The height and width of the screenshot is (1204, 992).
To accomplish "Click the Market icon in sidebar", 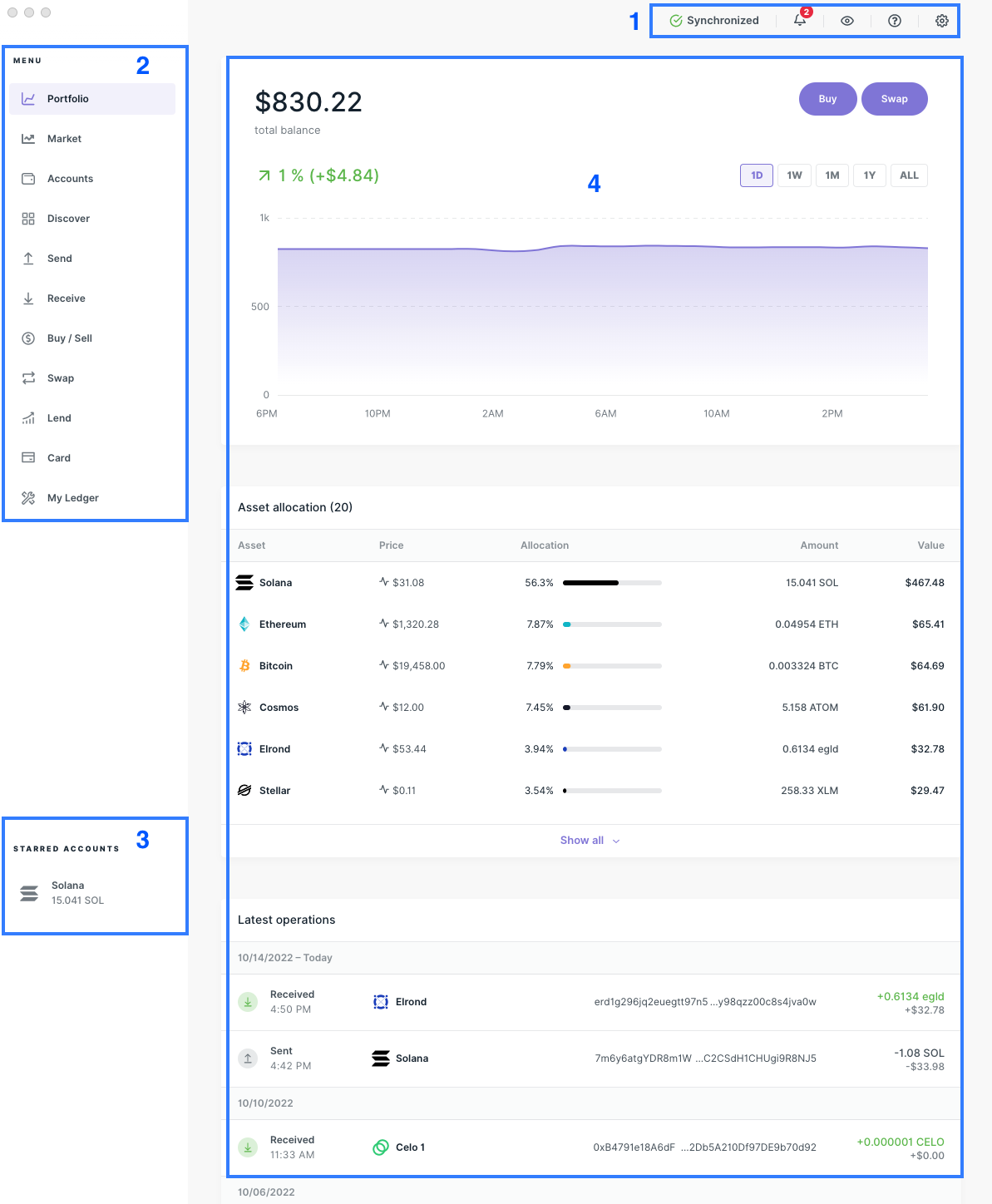I will pyautogui.click(x=28, y=139).
